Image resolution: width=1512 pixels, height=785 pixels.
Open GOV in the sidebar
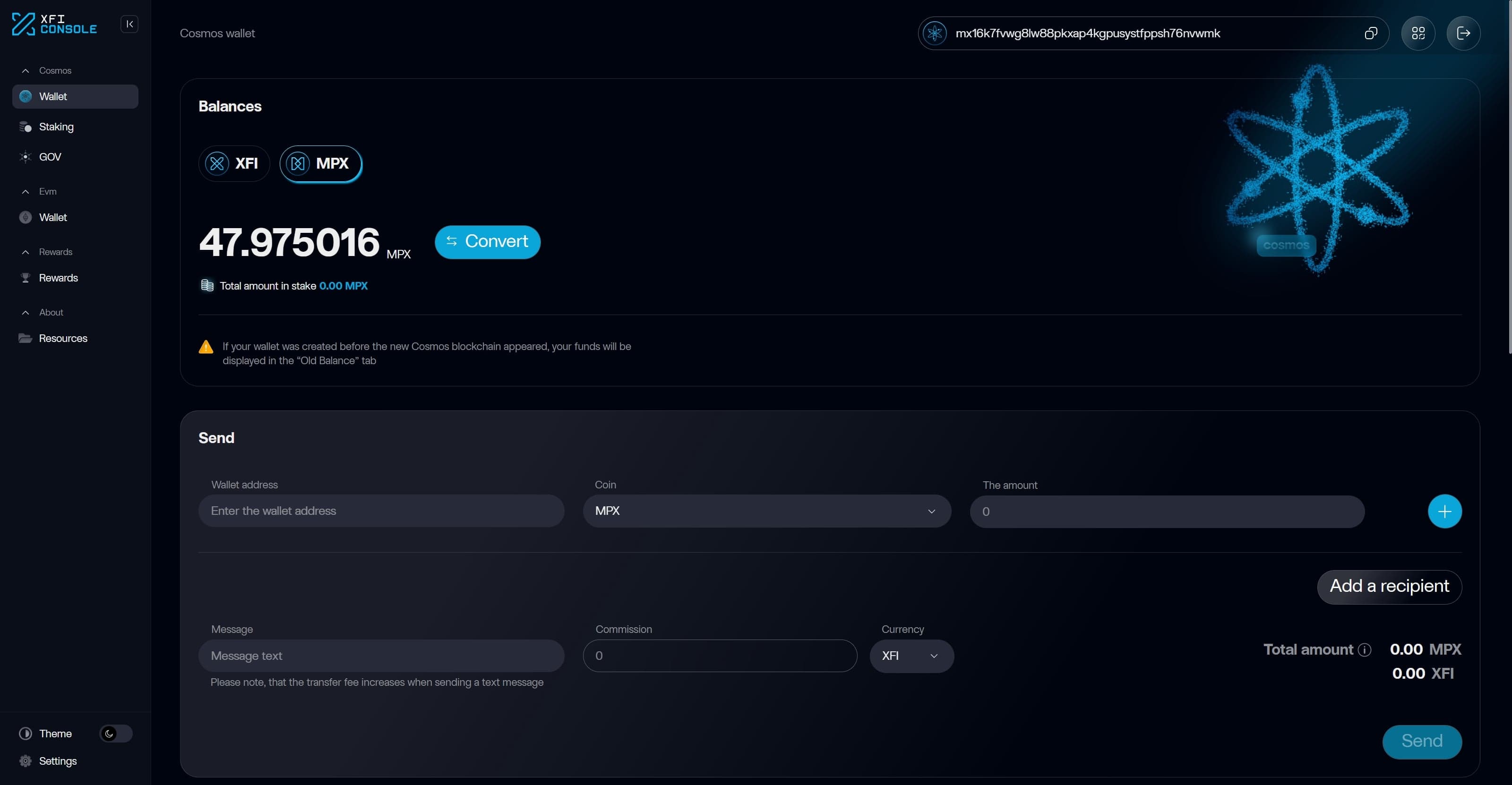coord(75,157)
